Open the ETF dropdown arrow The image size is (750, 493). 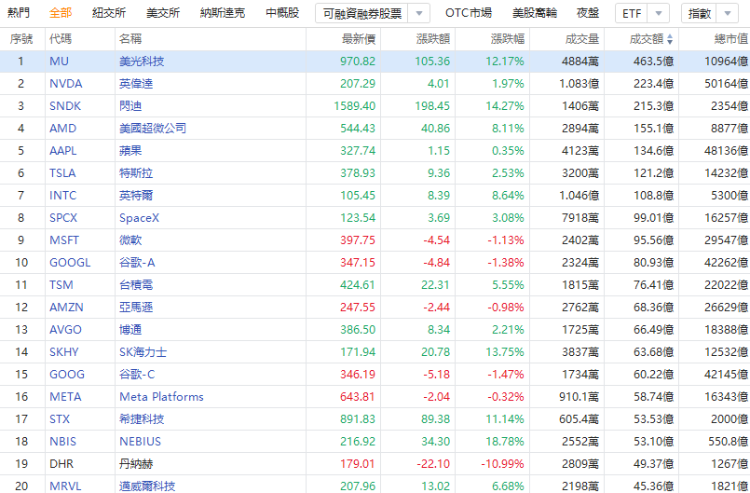(659, 13)
